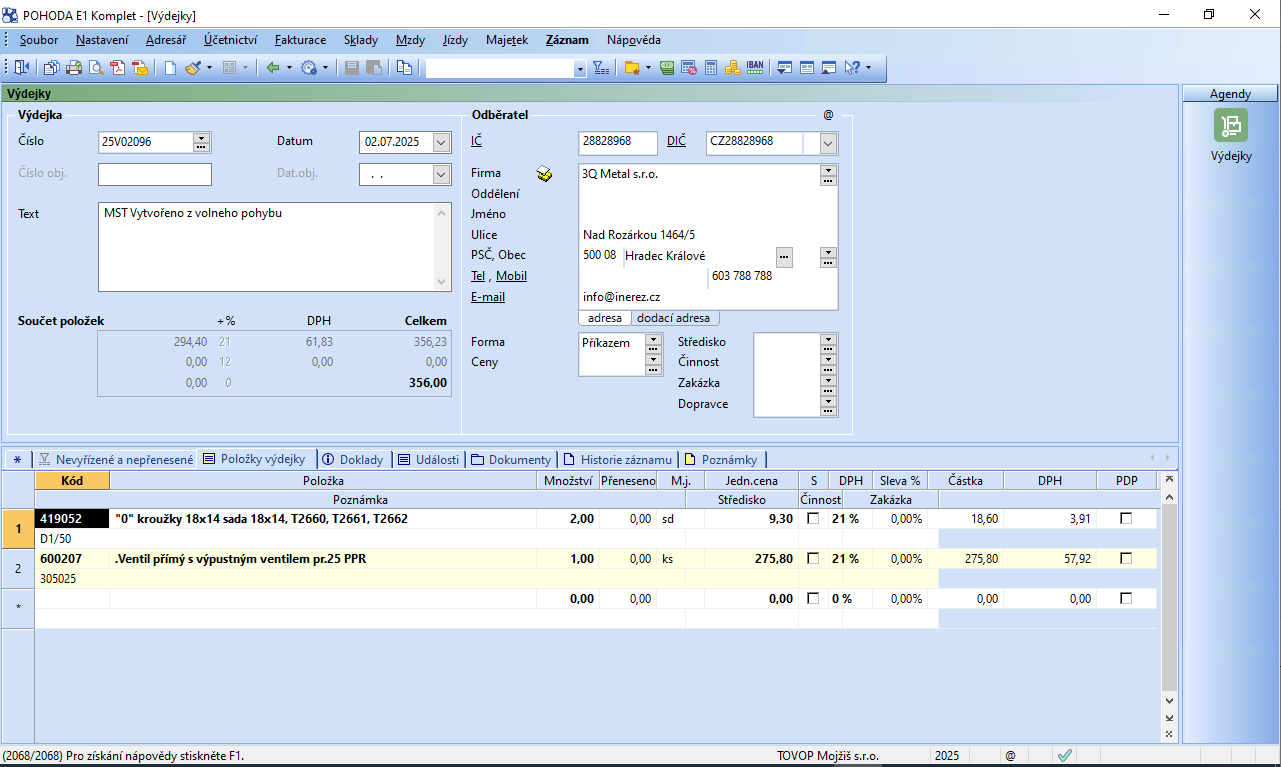Image resolution: width=1281 pixels, height=767 pixels.
Task: Open the Dat.obj. date dropdown
Action: (x=442, y=174)
